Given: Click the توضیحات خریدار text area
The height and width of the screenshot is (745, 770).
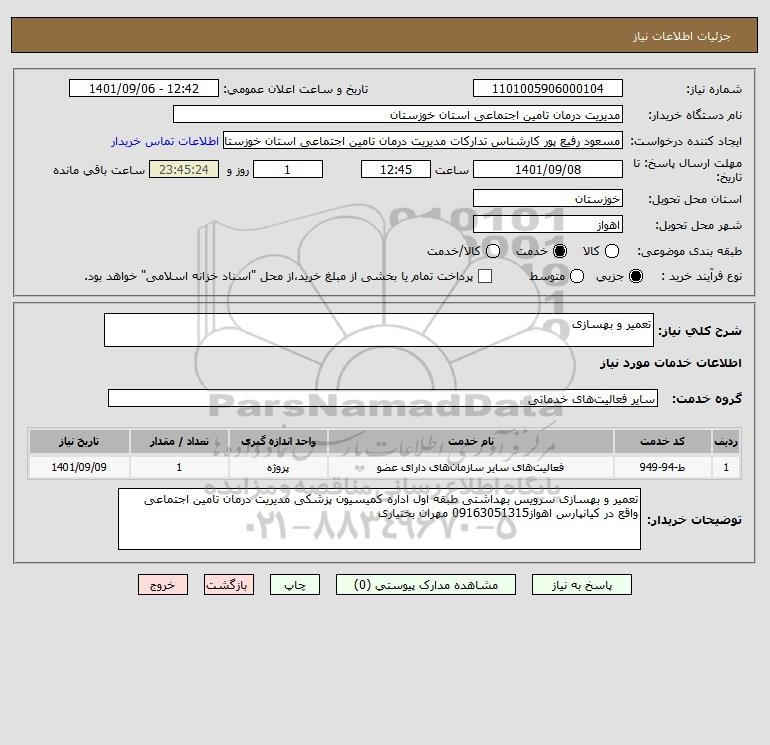Looking at the screenshot, I should click(379, 519).
